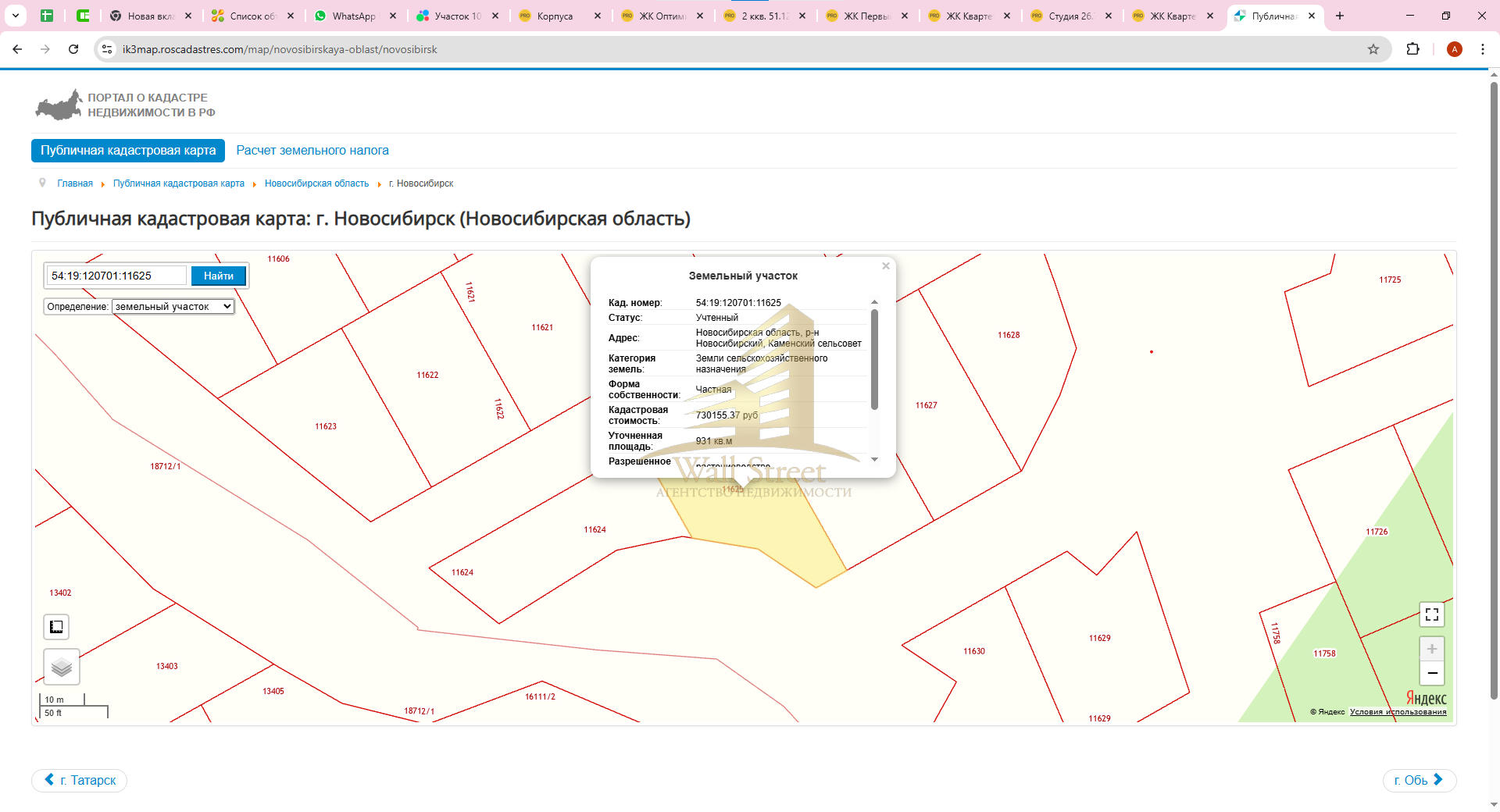Viewport: 1500px width, 812px height.
Task: Select parcel 11630 on the map
Action: [x=974, y=651]
